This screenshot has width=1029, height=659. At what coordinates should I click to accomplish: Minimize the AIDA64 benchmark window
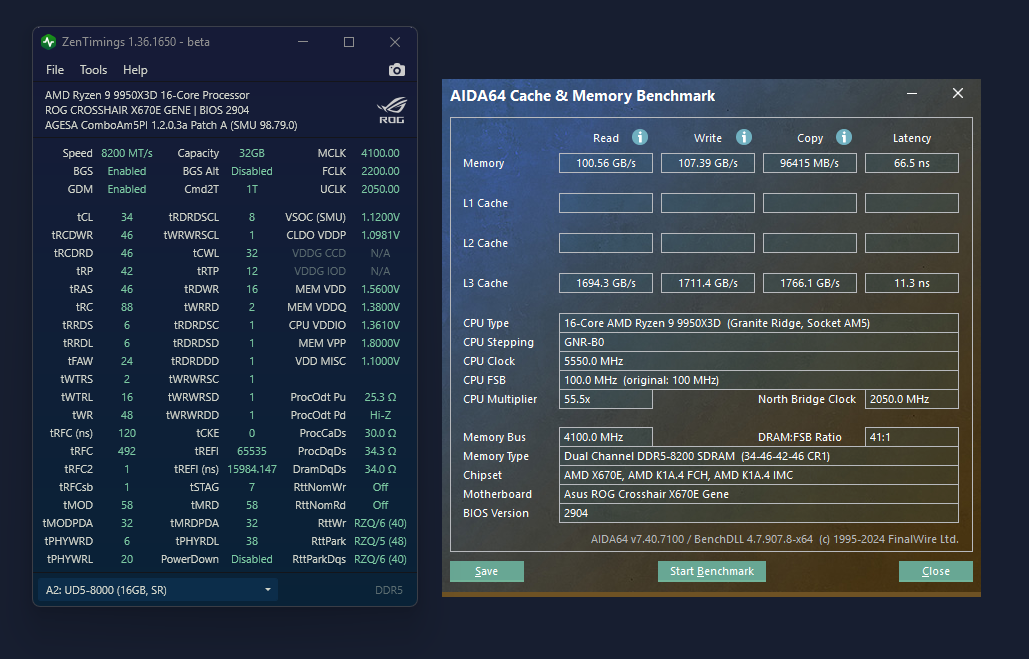pos(912,94)
